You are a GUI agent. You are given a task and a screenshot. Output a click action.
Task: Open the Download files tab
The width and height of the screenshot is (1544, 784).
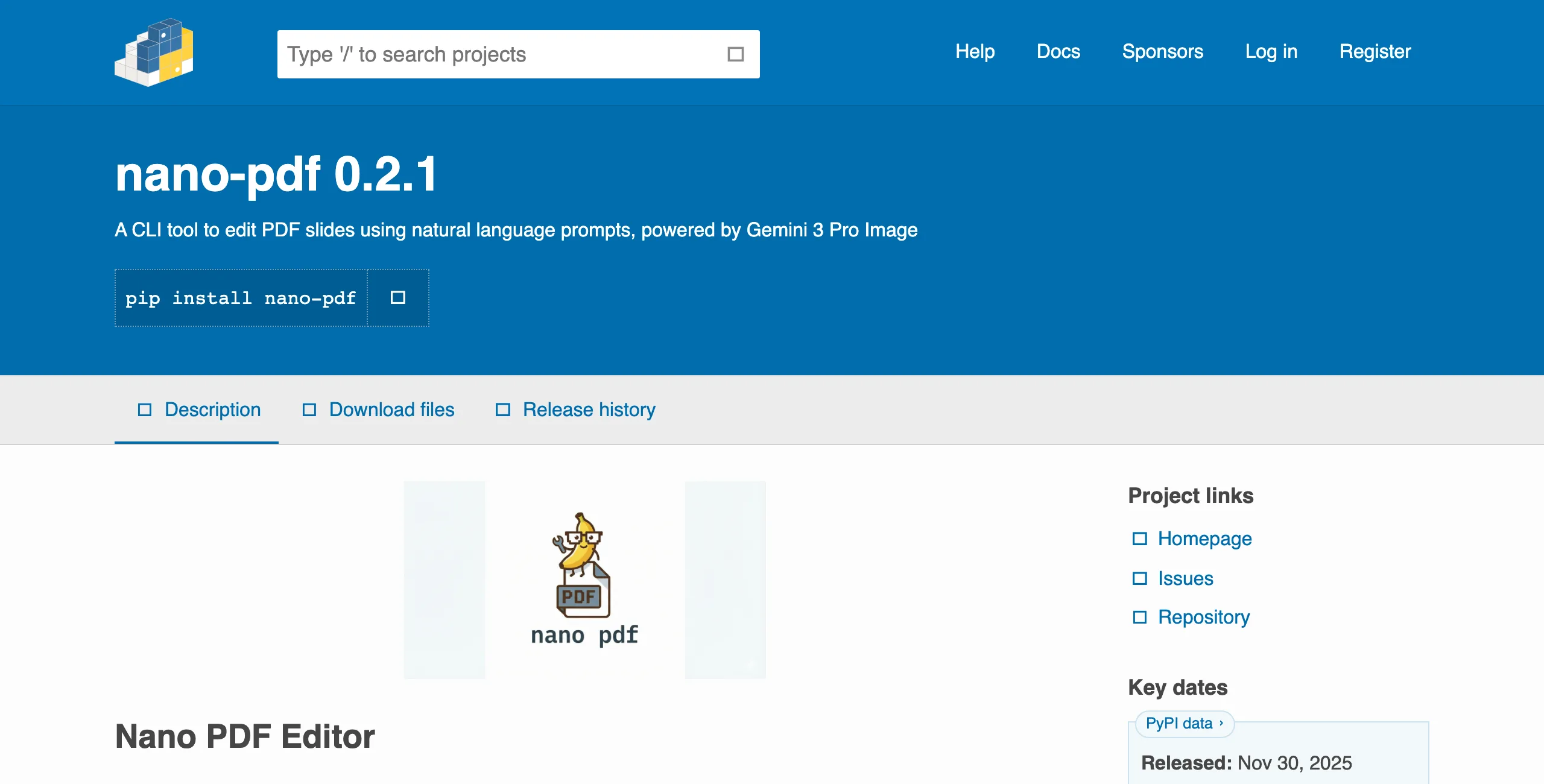tap(378, 410)
